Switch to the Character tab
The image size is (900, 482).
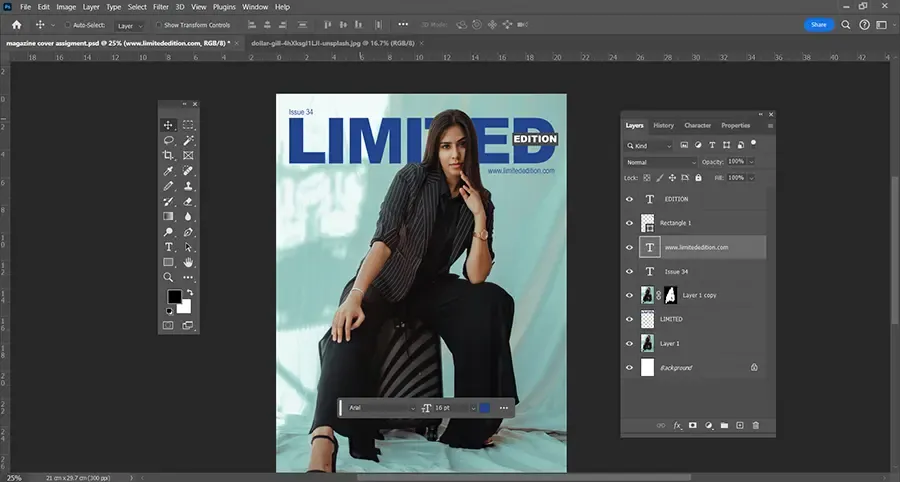pyautogui.click(x=697, y=125)
